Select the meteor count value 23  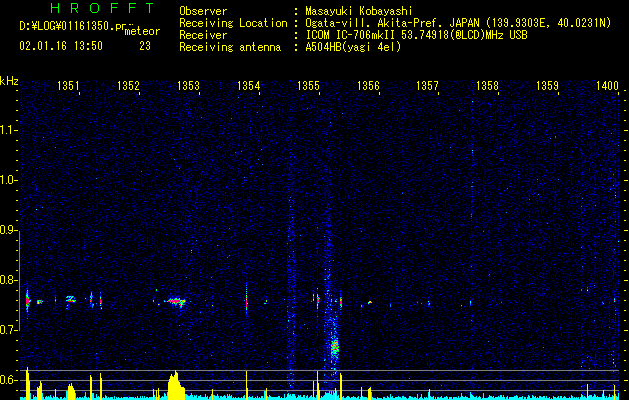pos(145,46)
